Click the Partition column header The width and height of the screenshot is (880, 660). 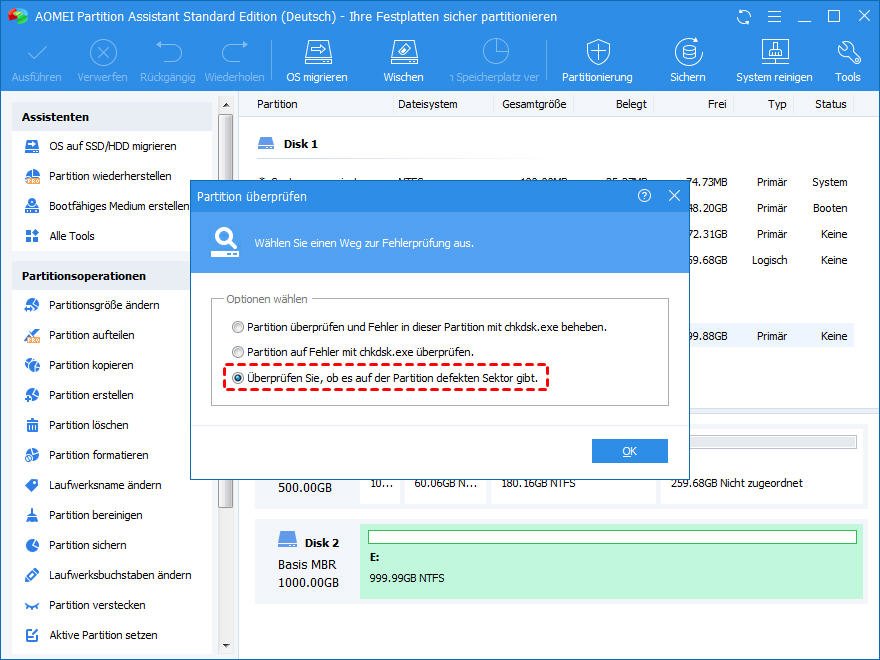click(x=277, y=104)
